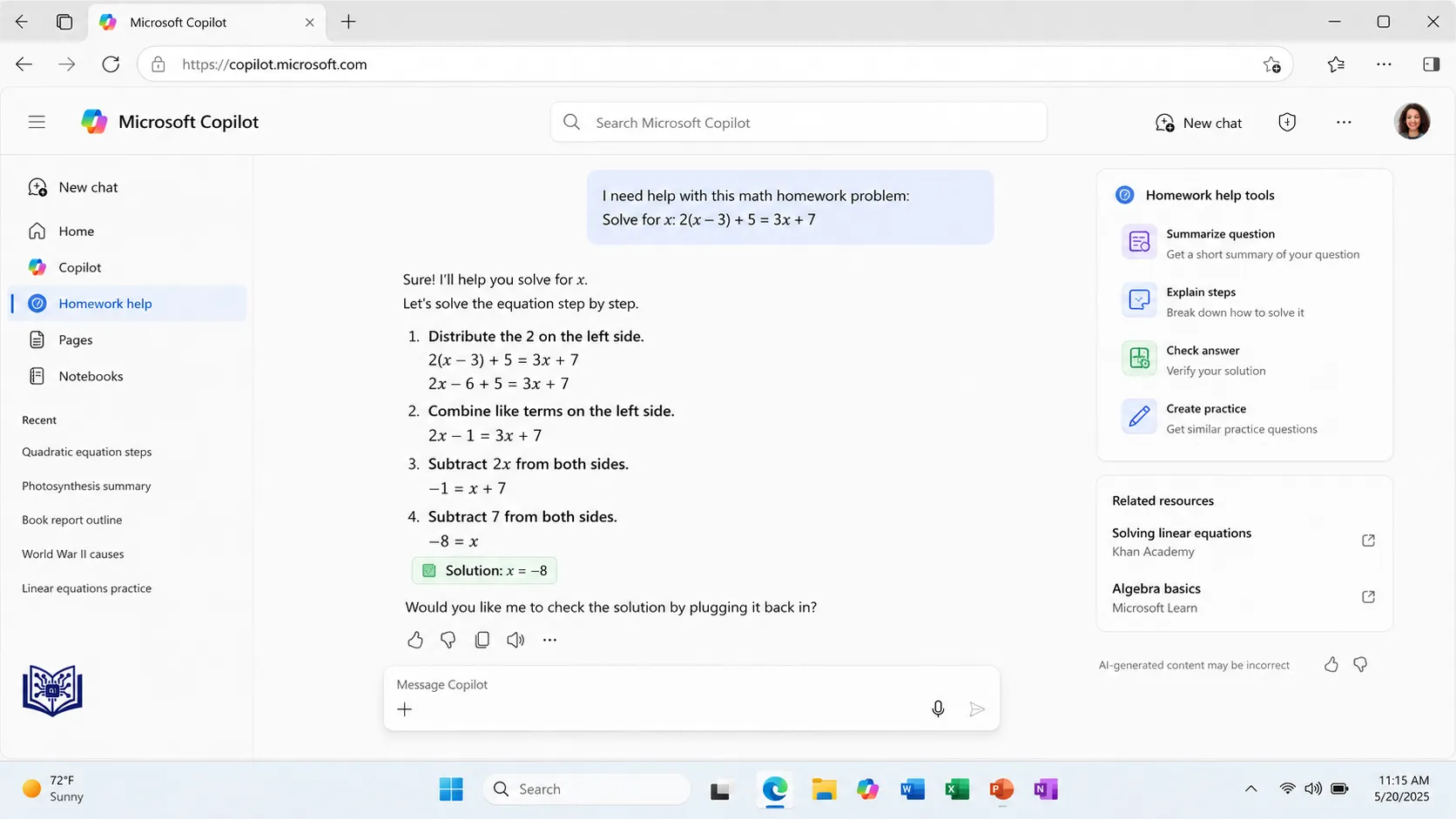This screenshot has width=1456, height=819.
Task: Open header more options ellipsis
Action: pyautogui.click(x=1344, y=123)
